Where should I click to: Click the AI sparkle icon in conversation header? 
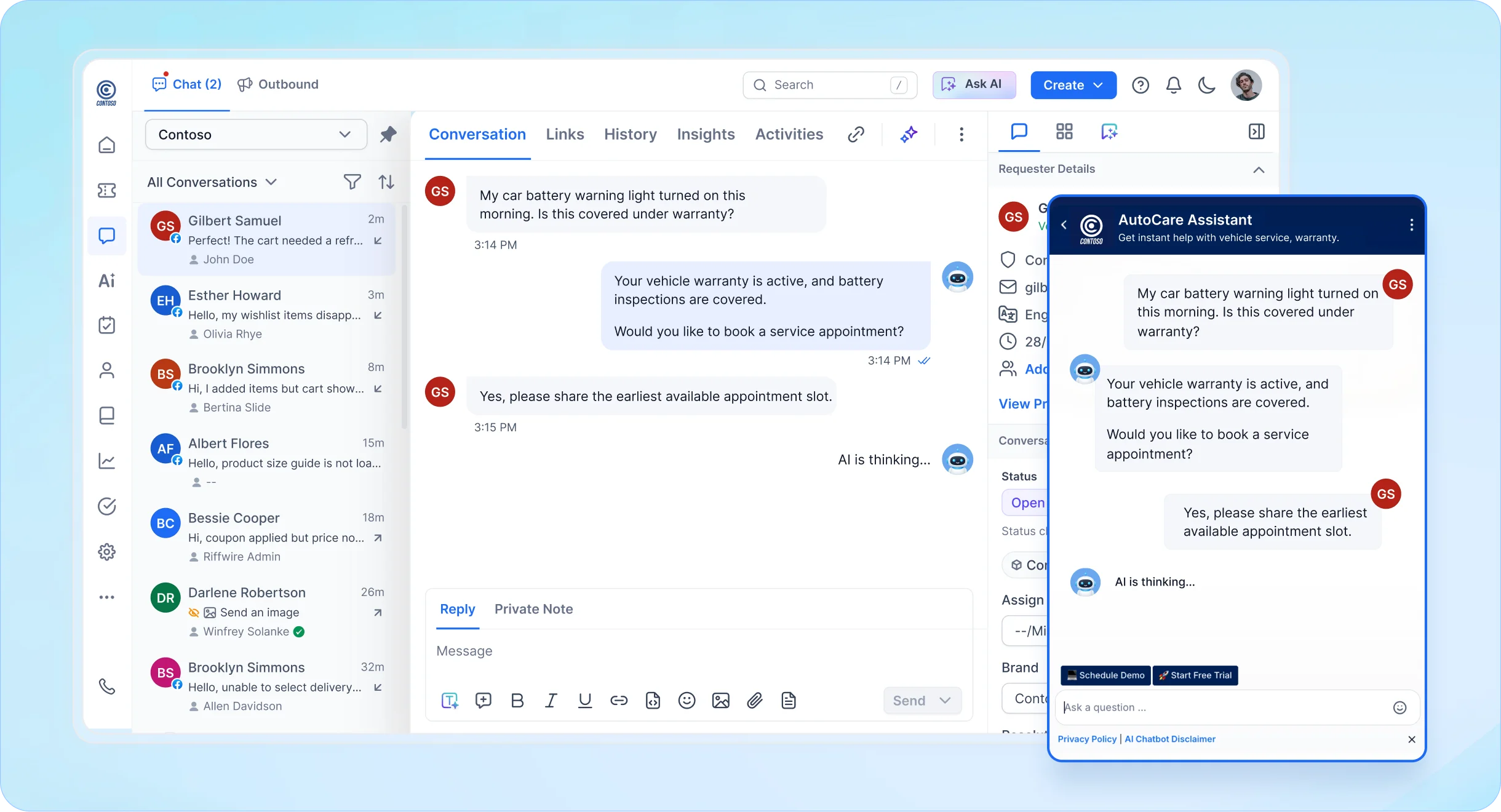tap(909, 134)
